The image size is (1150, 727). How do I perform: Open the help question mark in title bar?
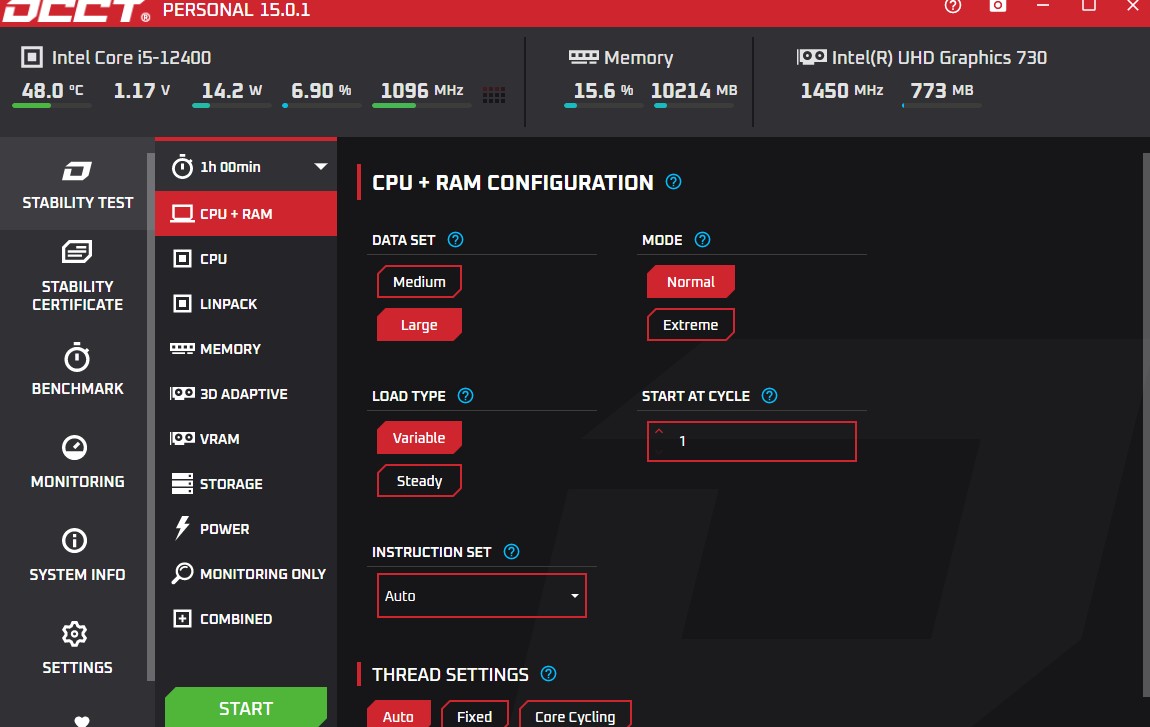click(952, 6)
